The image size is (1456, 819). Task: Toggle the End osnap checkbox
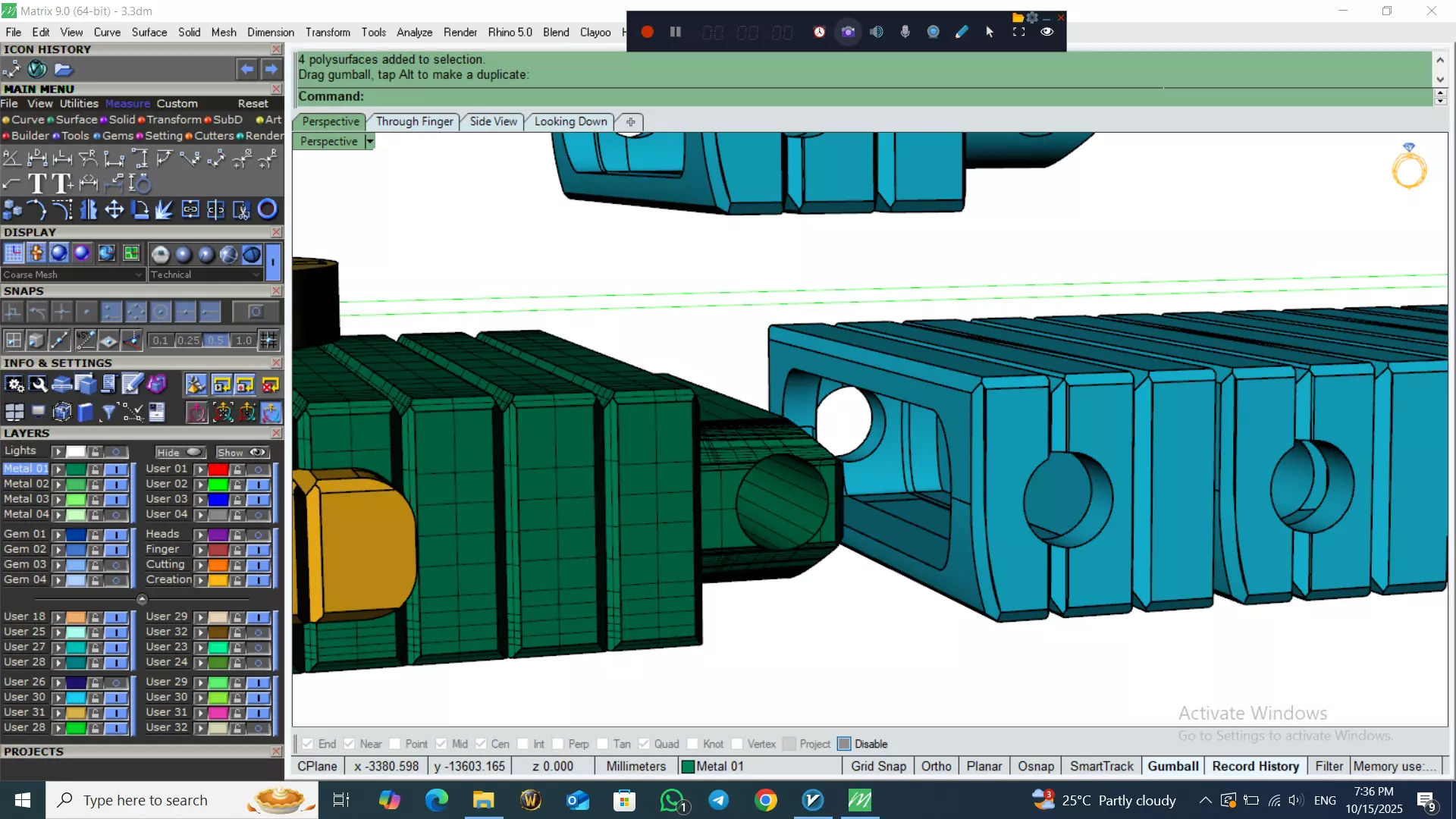(307, 744)
